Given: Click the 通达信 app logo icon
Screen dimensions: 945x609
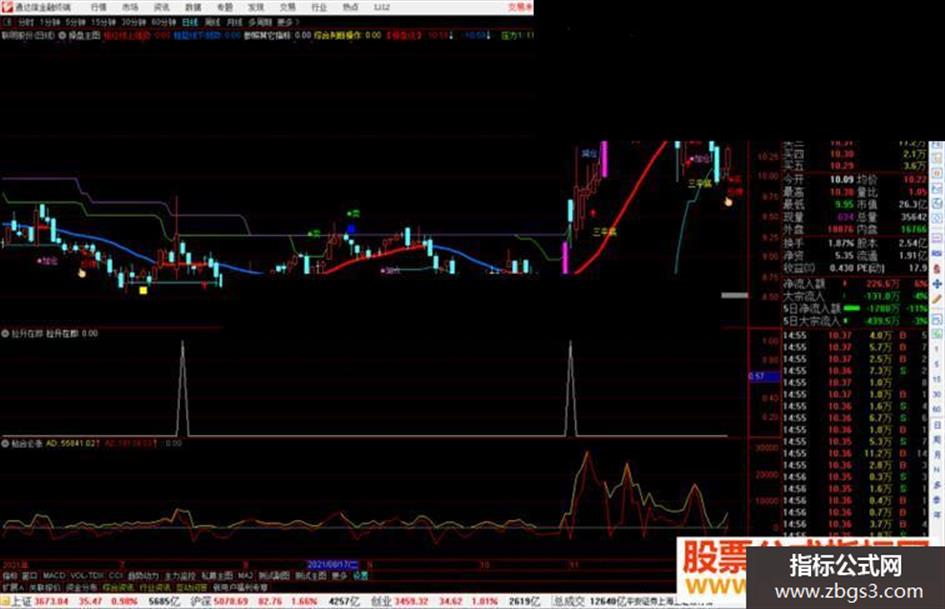Looking at the screenshot, I should 7,7.
